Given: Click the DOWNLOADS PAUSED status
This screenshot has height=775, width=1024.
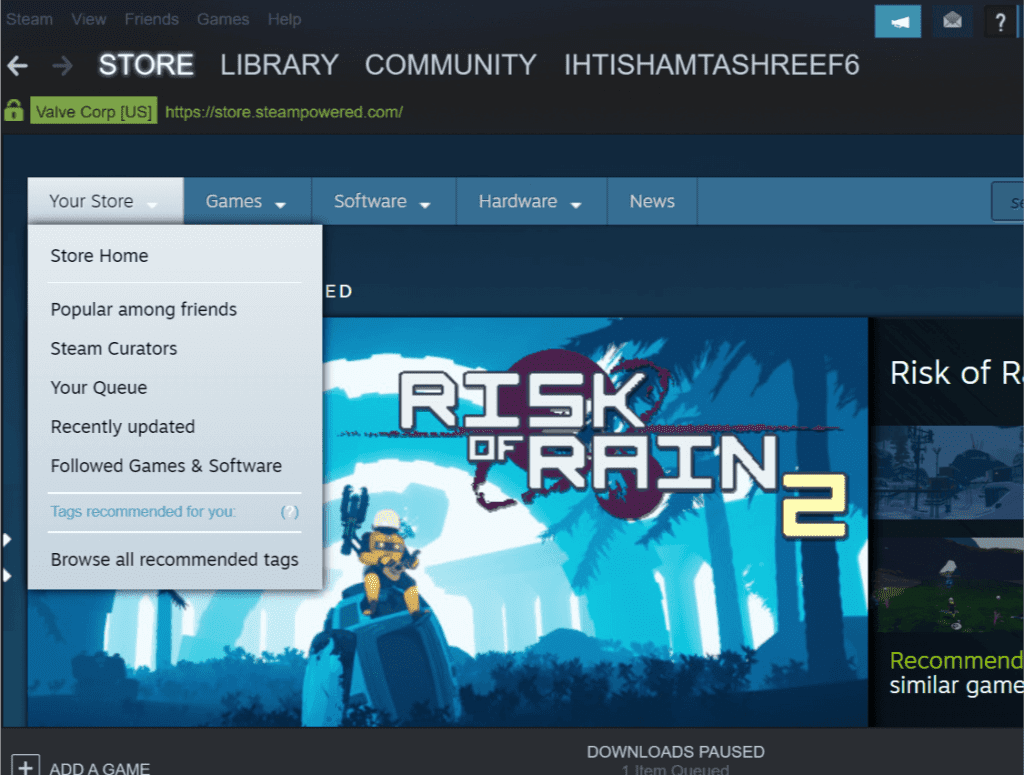Looking at the screenshot, I should click(676, 752).
